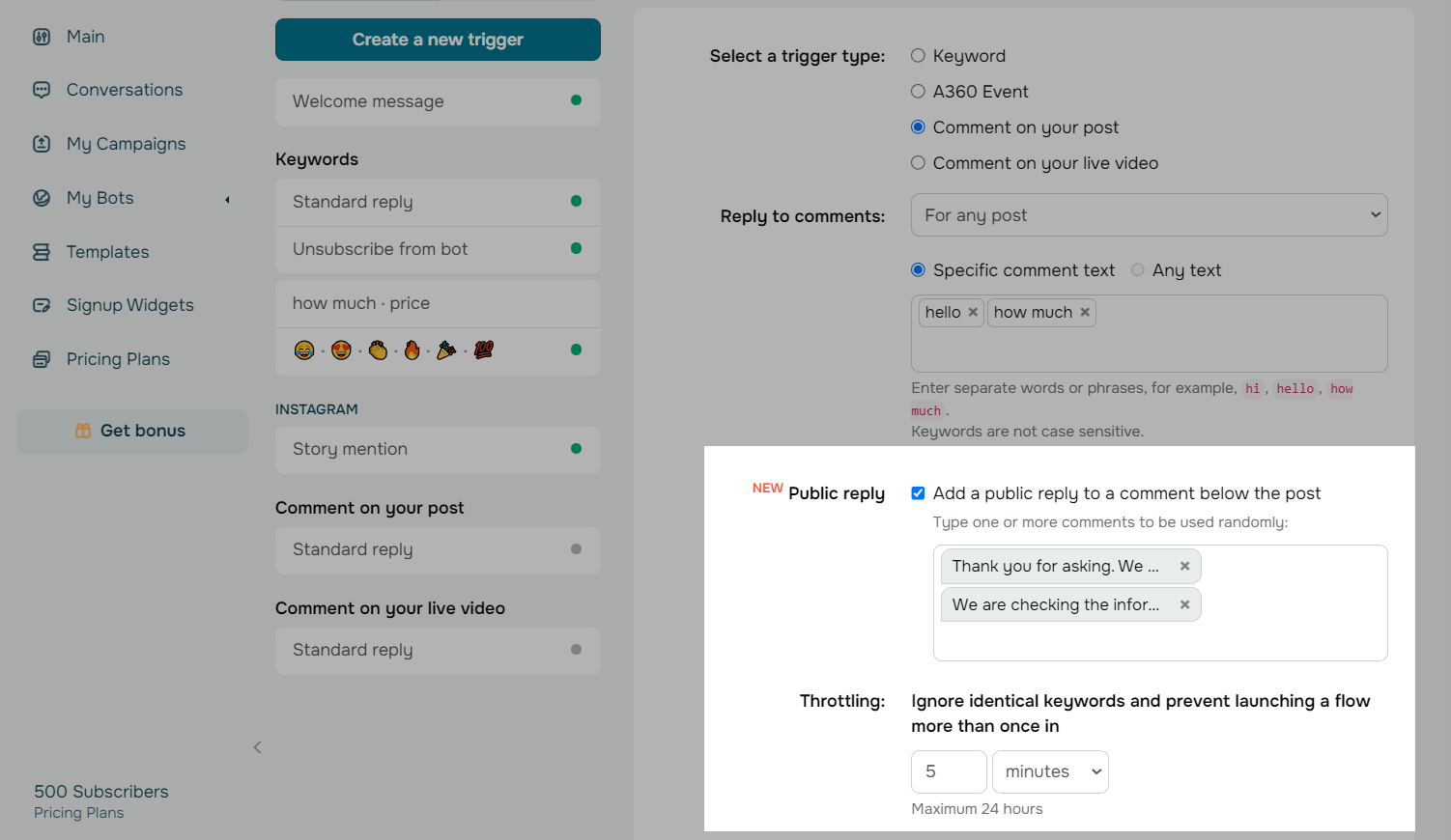Open Signup Widgets in sidebar
The height and width of the screenshot is (840, 1451).
[x=129, y=304]
